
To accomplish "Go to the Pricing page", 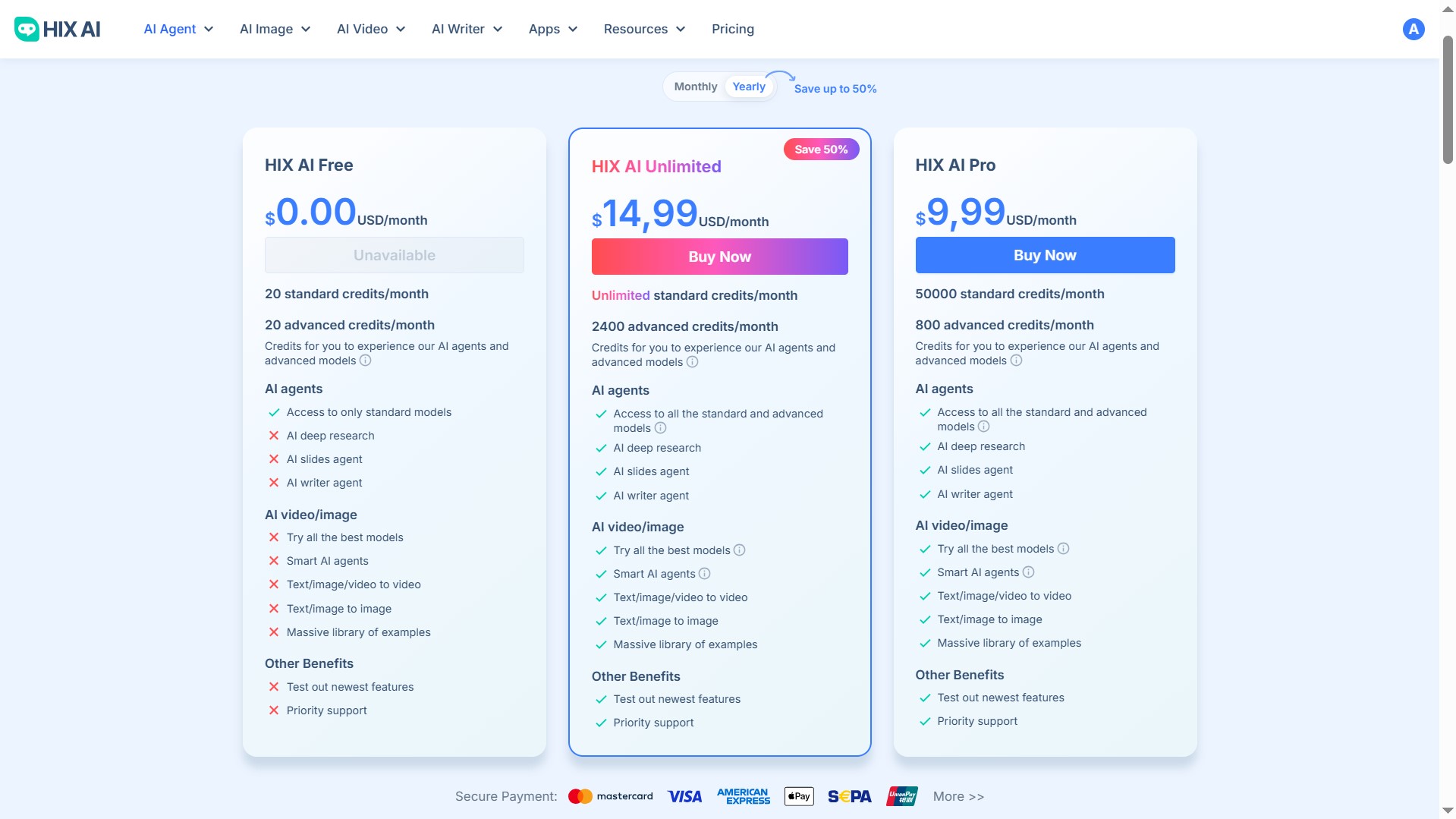I will click(x=732, y=29).
